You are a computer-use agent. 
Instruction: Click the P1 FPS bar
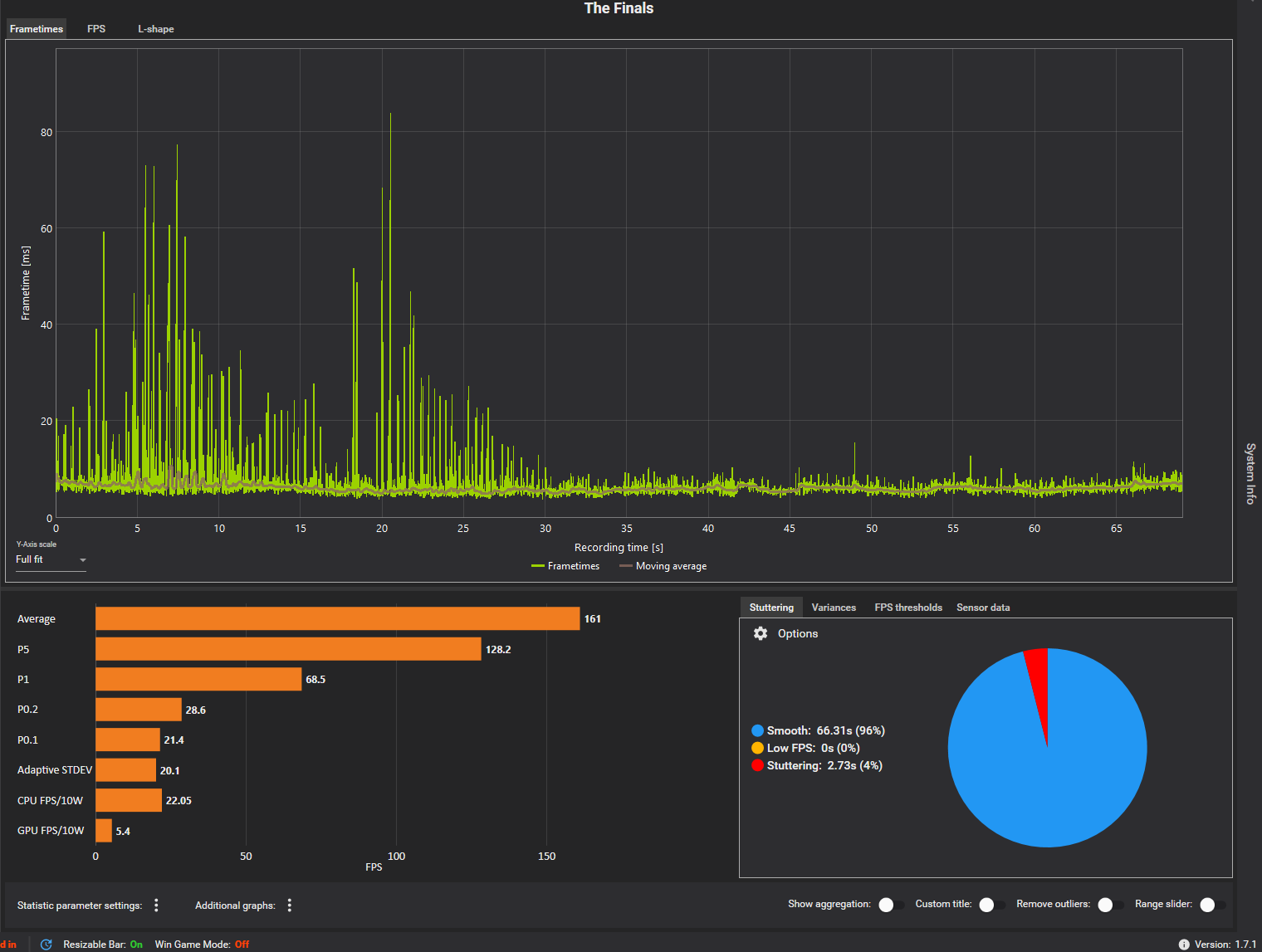pos(198,679)
